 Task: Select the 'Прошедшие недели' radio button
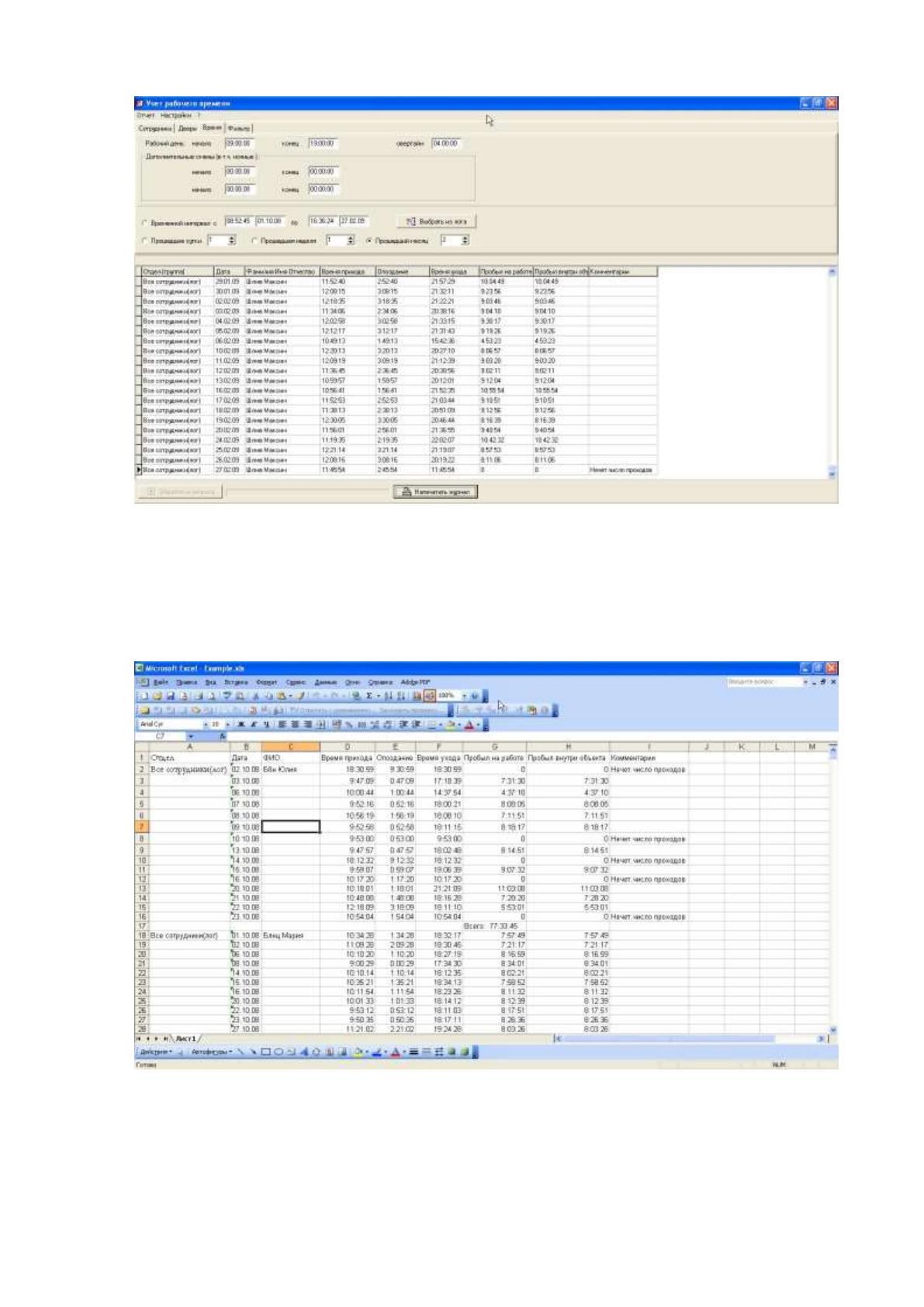tap(255, 241)
